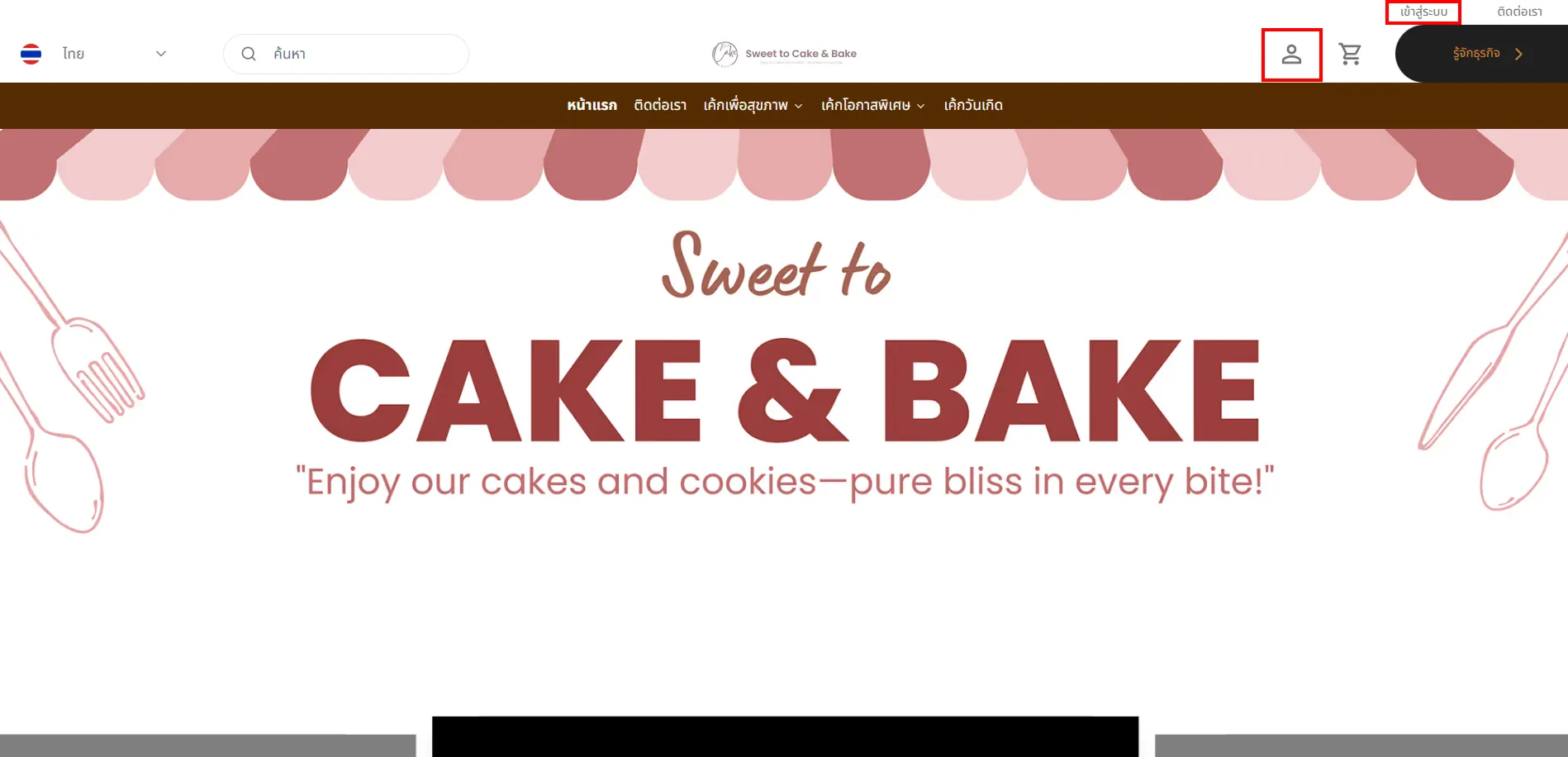
Task: Click the Sweet to Cake & Bake logo
Action: click(x=784, y=54)
